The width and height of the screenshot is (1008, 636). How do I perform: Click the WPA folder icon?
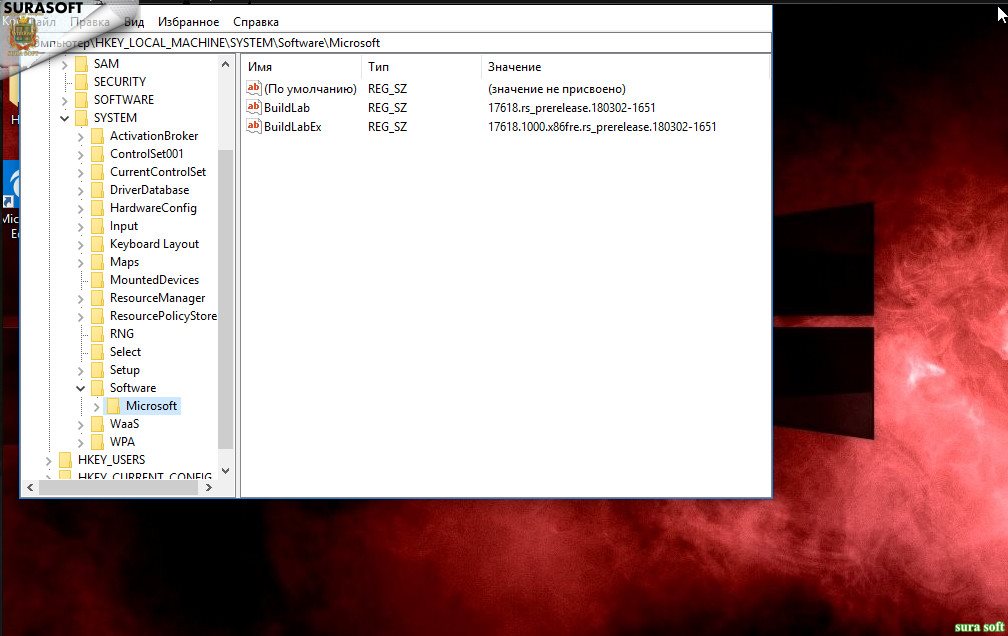coord(97,442)
